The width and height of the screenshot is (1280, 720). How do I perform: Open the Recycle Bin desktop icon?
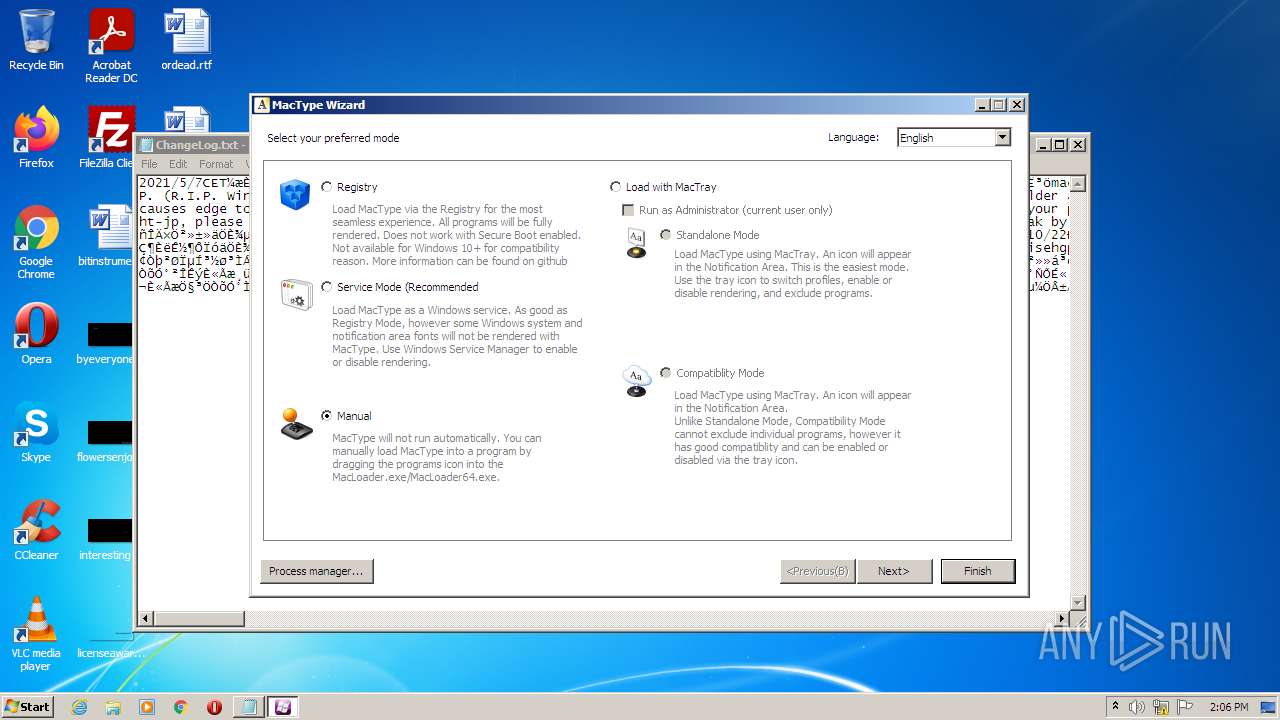pyautogui.click(x=36, y=40)
